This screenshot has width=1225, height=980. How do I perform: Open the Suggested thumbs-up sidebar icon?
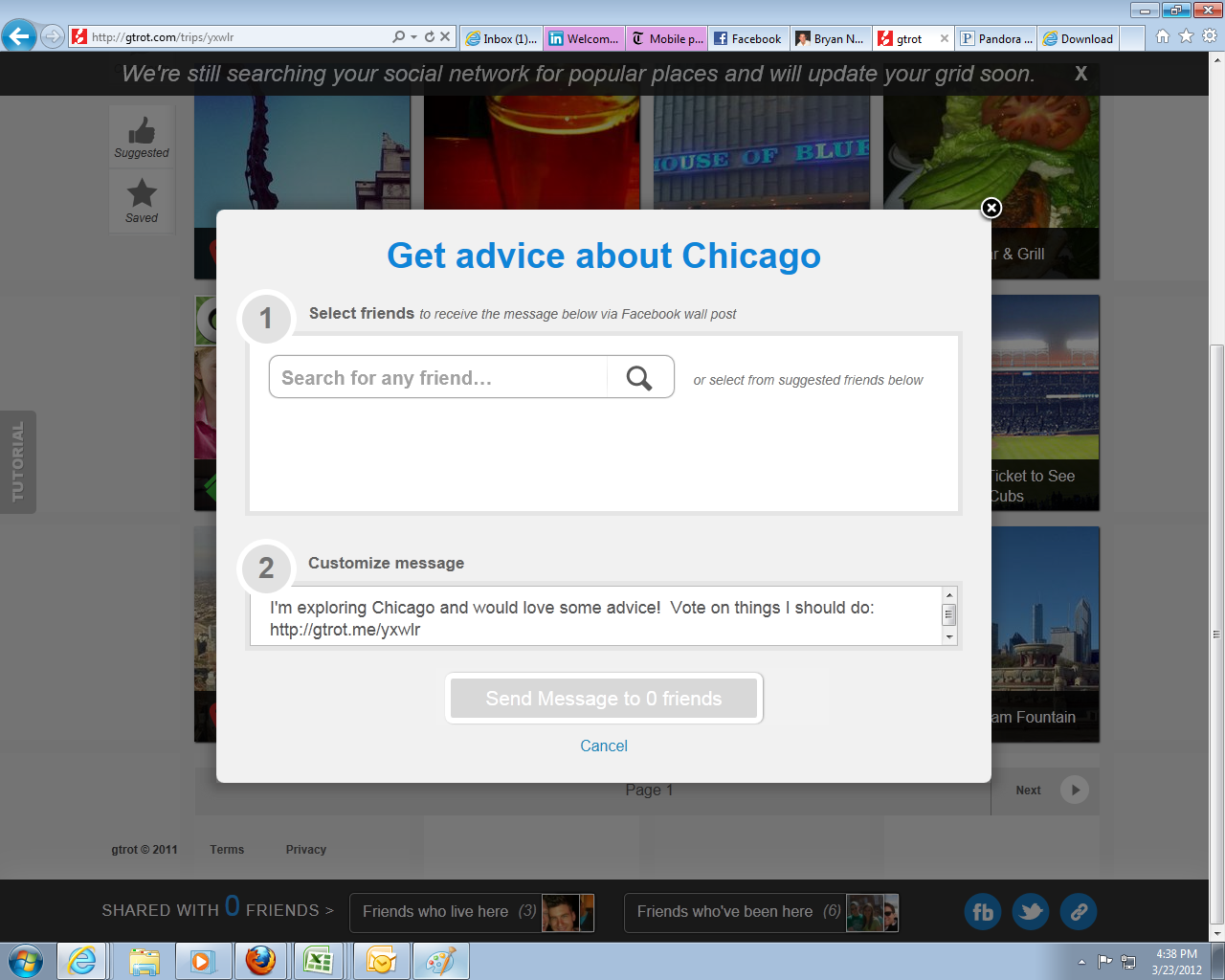(142, 137)
